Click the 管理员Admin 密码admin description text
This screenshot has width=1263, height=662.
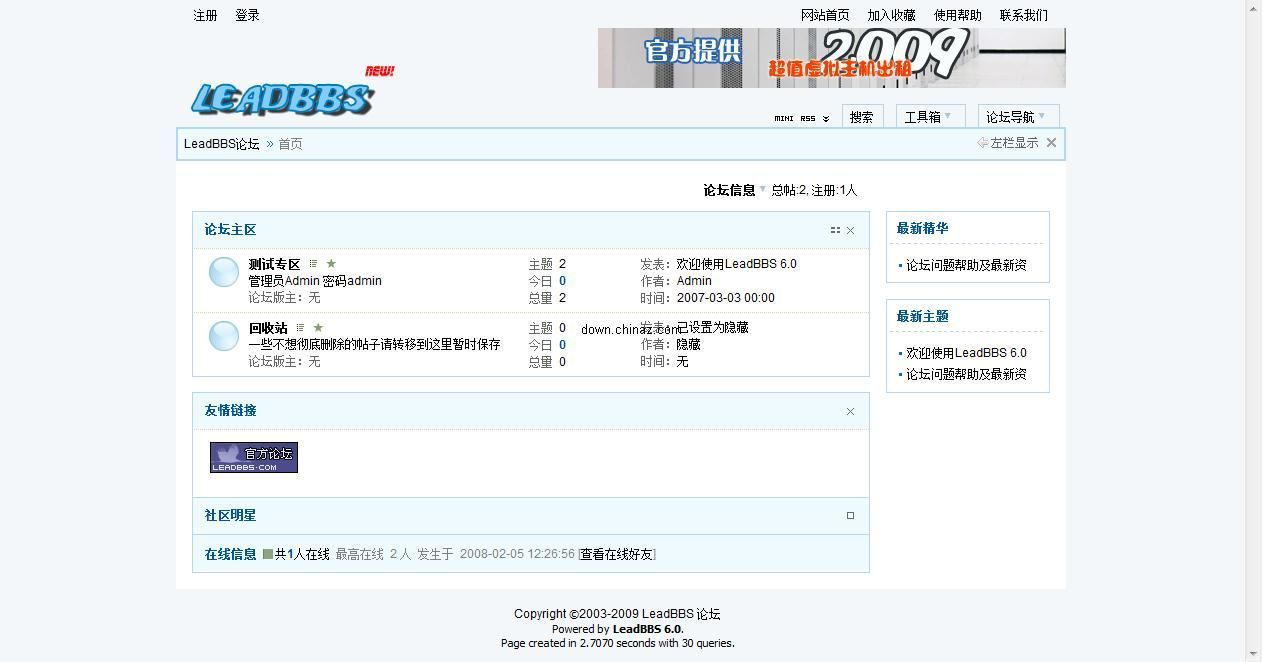point(315,281)
